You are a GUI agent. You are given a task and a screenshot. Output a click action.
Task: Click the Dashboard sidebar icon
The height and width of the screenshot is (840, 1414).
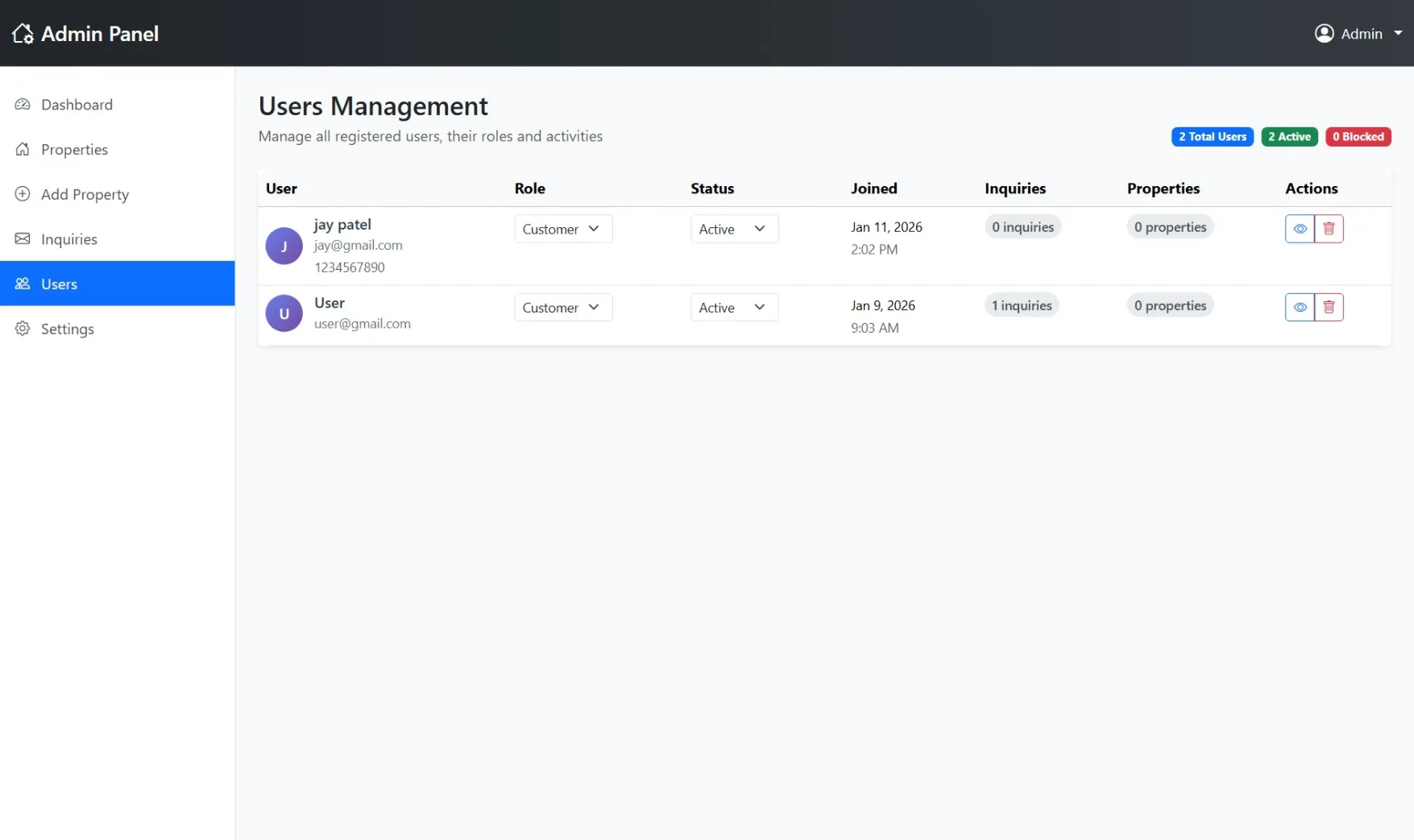point(23,104)
